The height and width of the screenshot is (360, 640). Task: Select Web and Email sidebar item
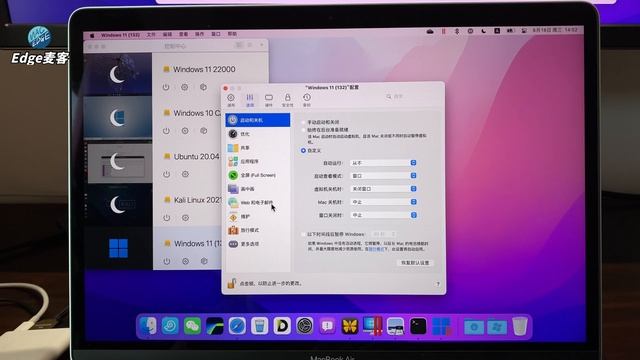258,203
